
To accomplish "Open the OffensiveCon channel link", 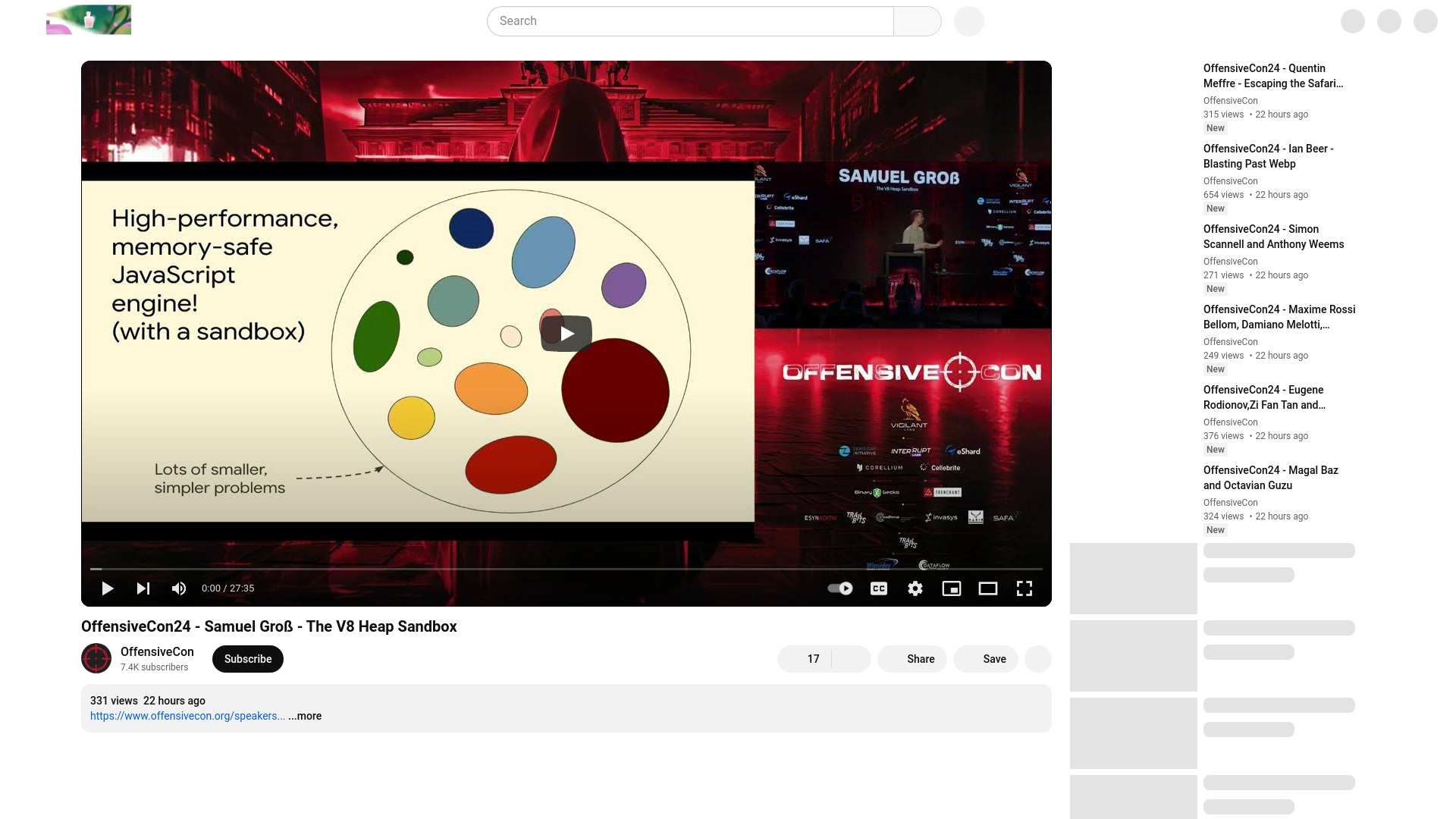I will 157,651.
